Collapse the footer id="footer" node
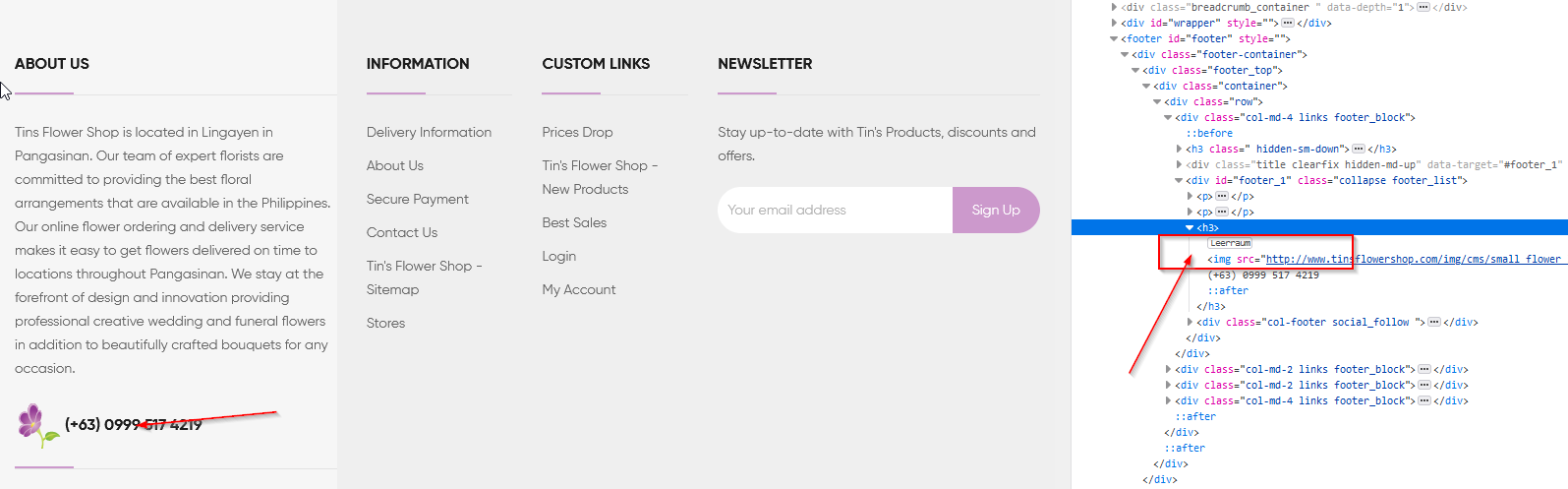This screenshot has width=1568, height=489. coord(1114,38)
